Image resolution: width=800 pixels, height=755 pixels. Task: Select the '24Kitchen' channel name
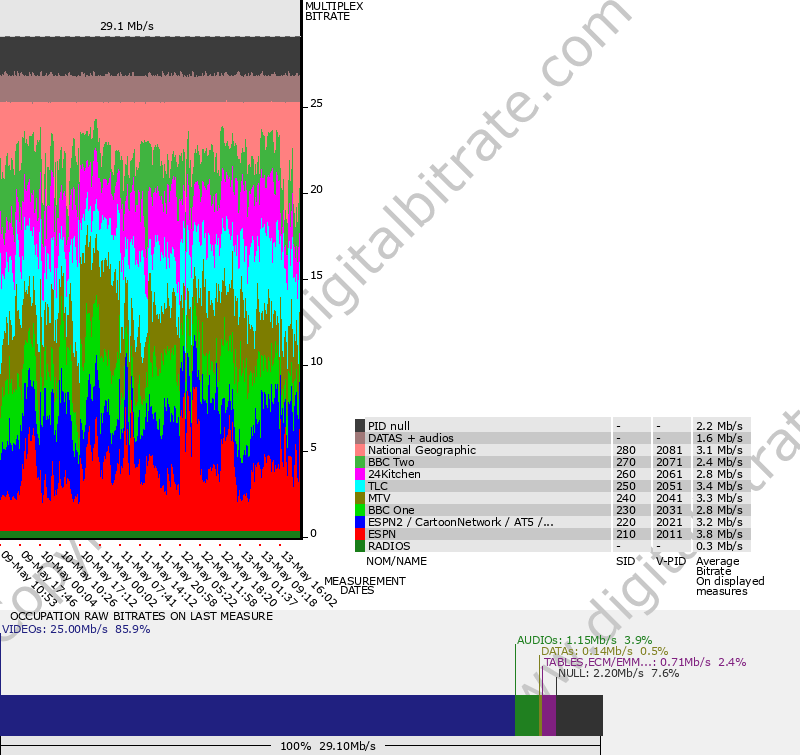pyautogui.click(x=394, y=474)
